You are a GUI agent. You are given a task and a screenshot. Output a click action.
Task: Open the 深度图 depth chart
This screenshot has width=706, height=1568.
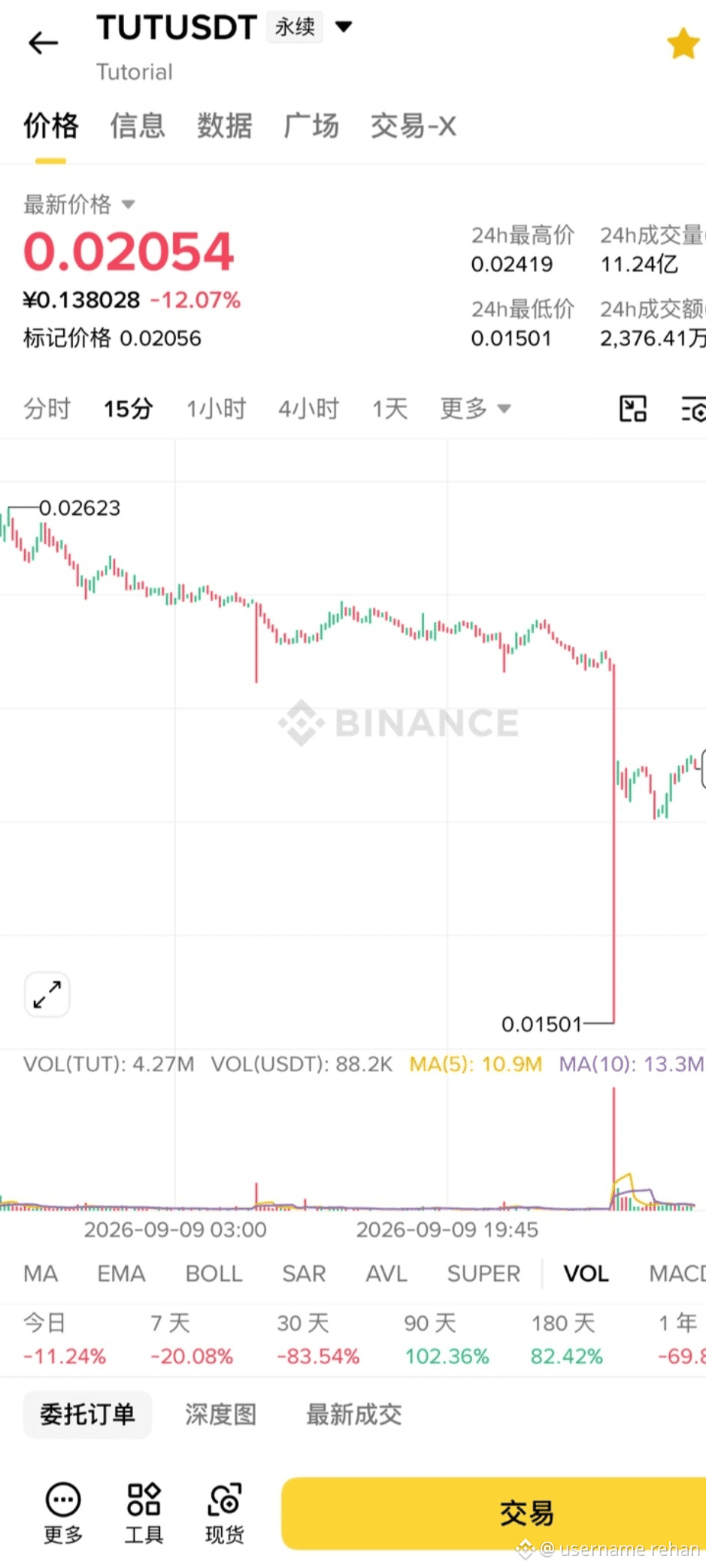pyautogui.click(x=220, y=1415)
